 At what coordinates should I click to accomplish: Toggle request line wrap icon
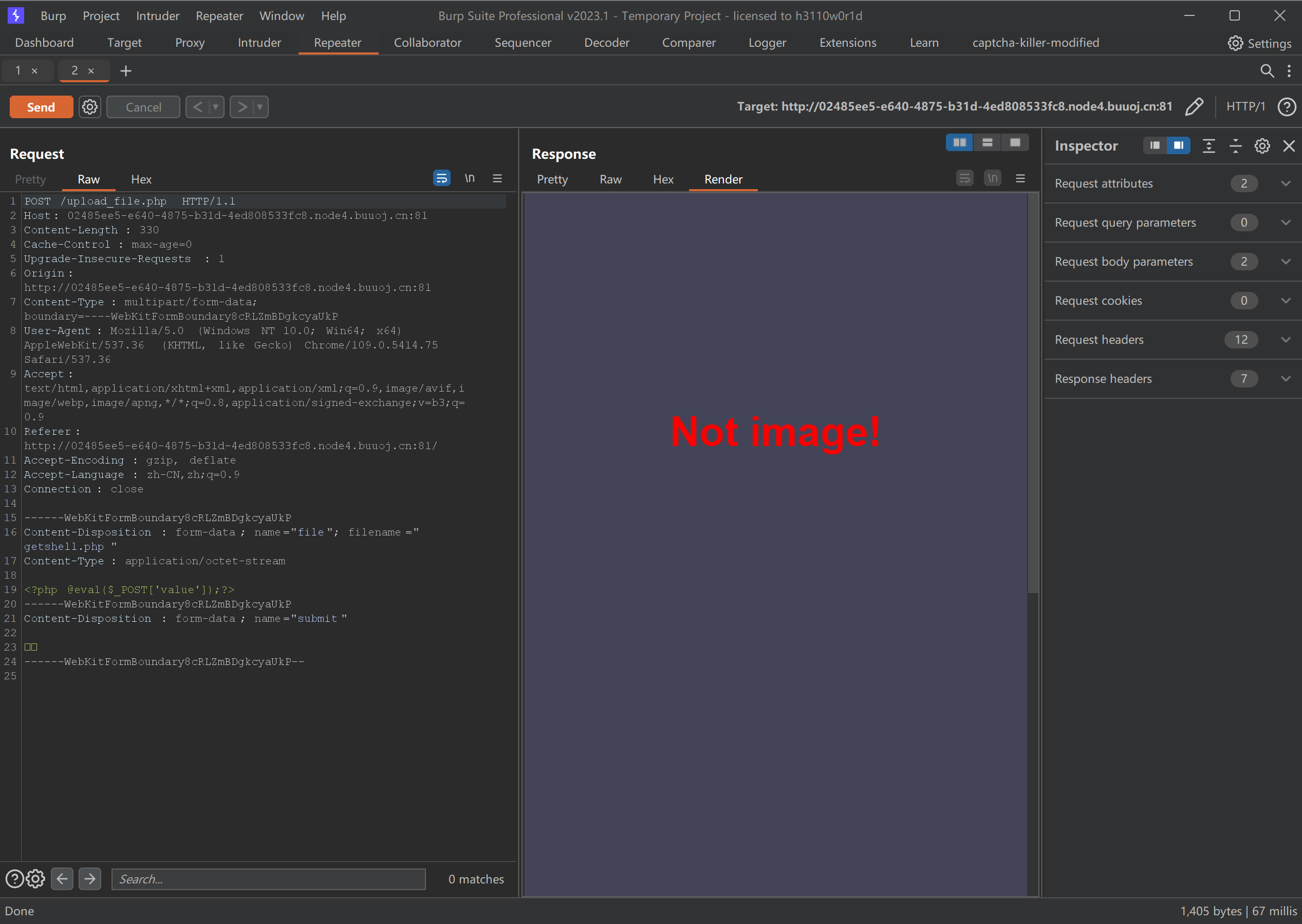coord(441,179)
